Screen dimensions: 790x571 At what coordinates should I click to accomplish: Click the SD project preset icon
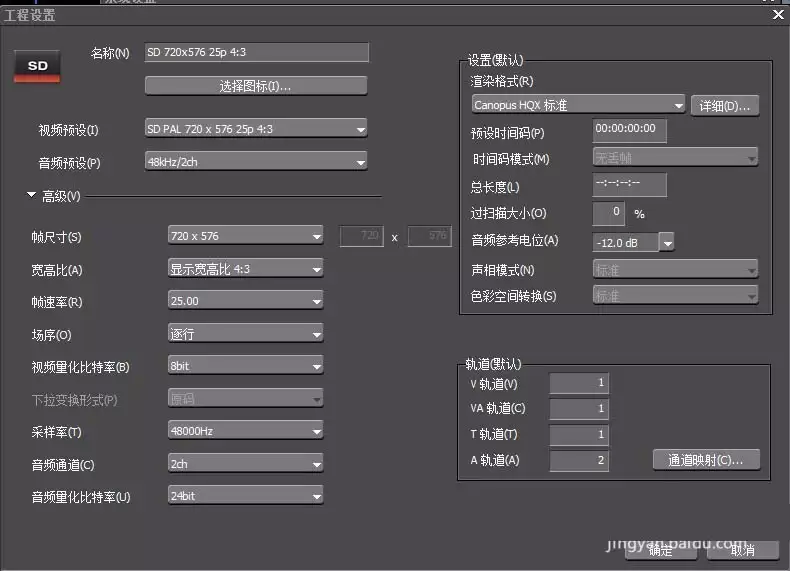tap(37, 67)
